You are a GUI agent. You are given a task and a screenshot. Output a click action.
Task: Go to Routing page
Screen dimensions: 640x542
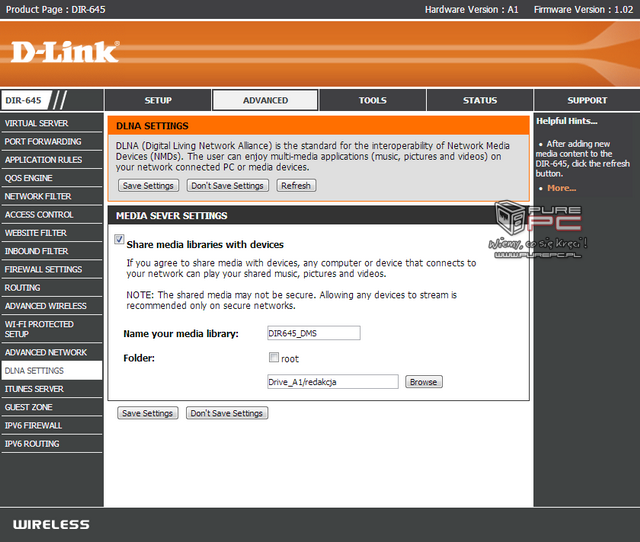(51, 288)
